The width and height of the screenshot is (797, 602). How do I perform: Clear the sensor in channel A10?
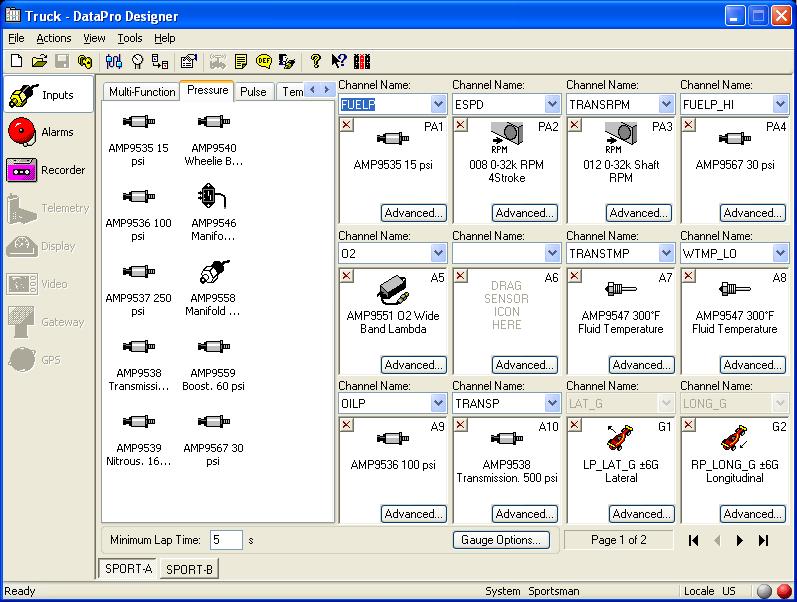461,426
